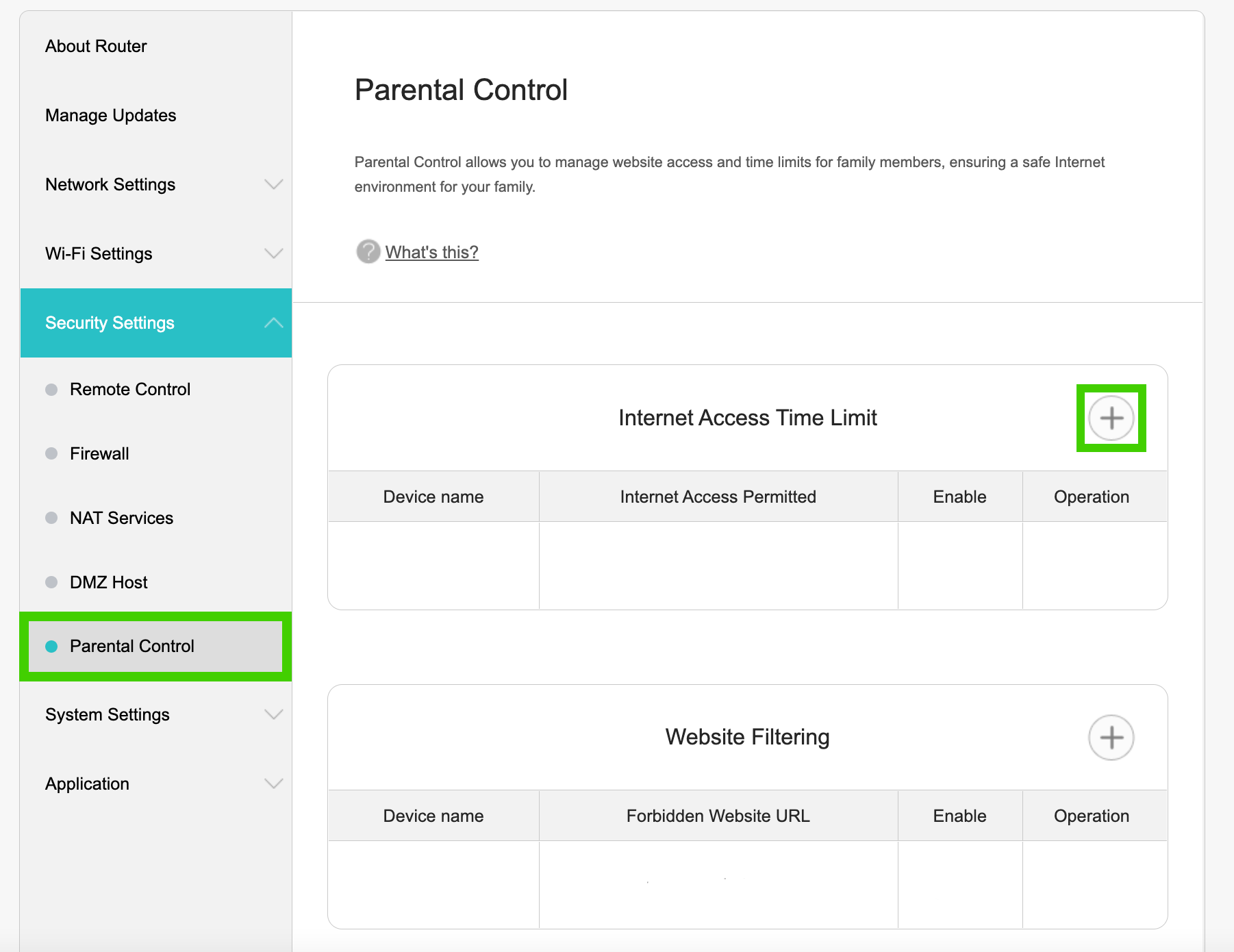Expand the Network Settings chevron
The height and width of the screenshot is (952, 1234).
[x=273, y=184]
